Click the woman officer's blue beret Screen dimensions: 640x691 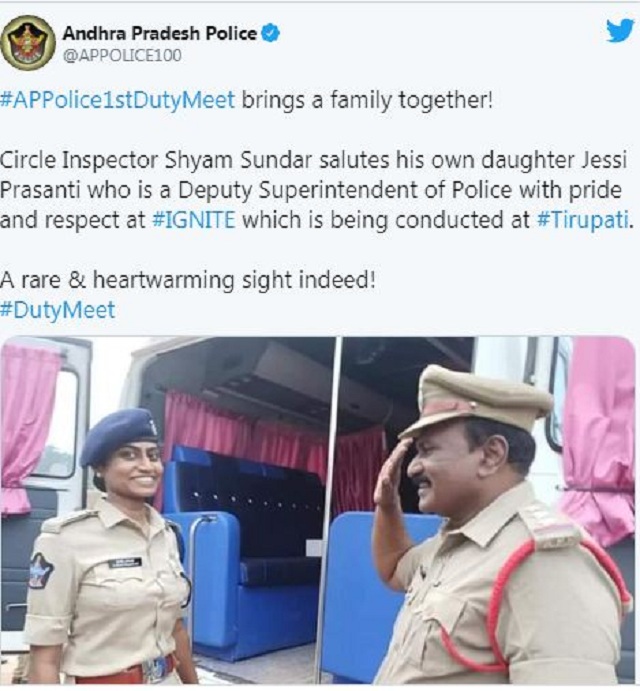coord(120,435)
